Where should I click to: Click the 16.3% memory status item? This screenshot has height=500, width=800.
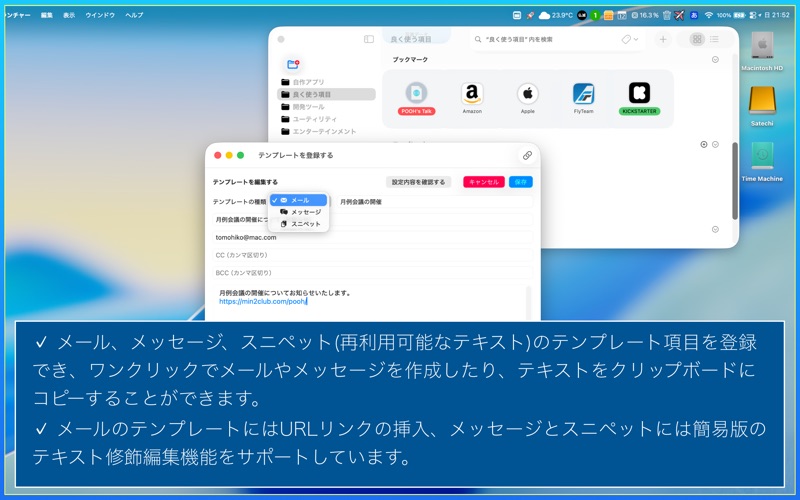click(645, 15)
